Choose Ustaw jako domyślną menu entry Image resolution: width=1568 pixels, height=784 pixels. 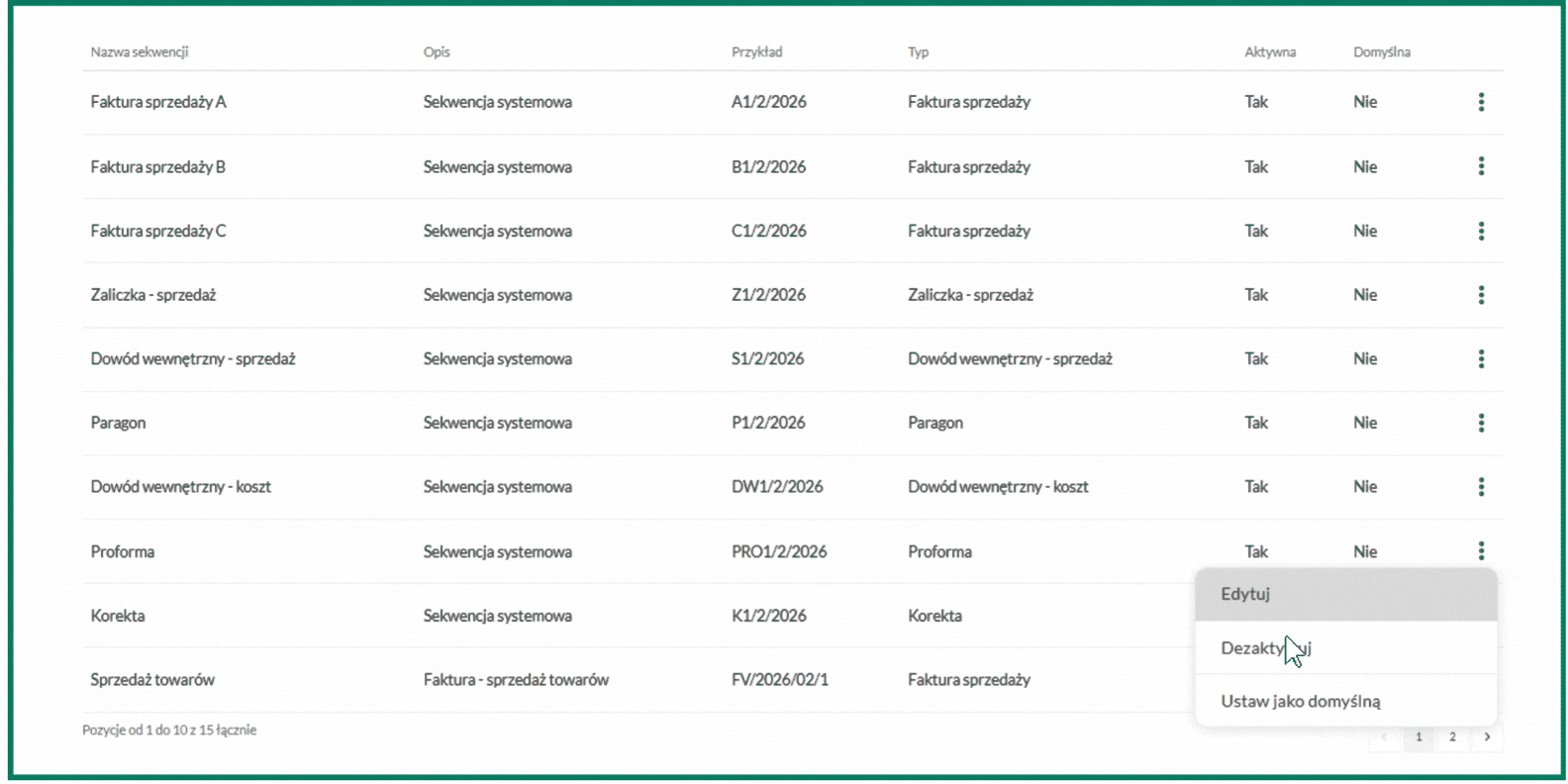[x=1345, y=701]
